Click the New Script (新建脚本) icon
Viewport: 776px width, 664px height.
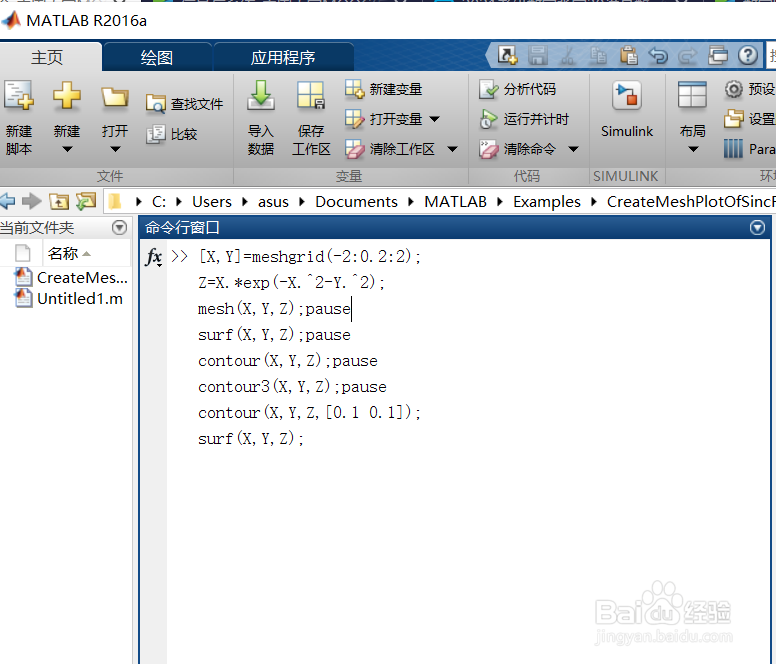(19, 95)
